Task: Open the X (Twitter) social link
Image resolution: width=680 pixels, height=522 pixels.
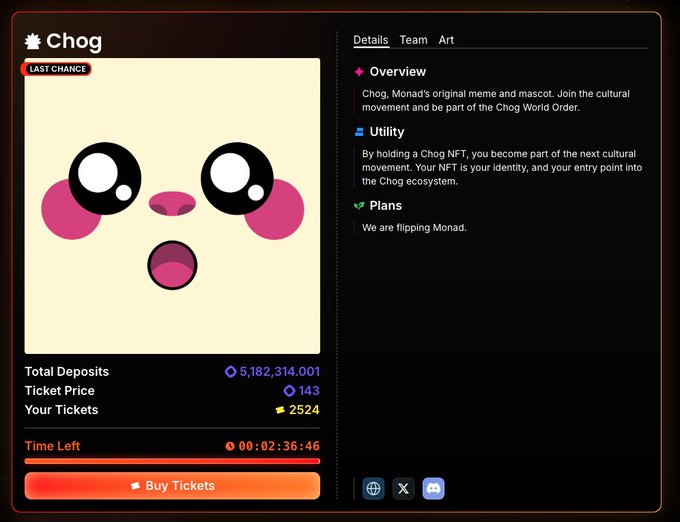Action: pos(403,489)
